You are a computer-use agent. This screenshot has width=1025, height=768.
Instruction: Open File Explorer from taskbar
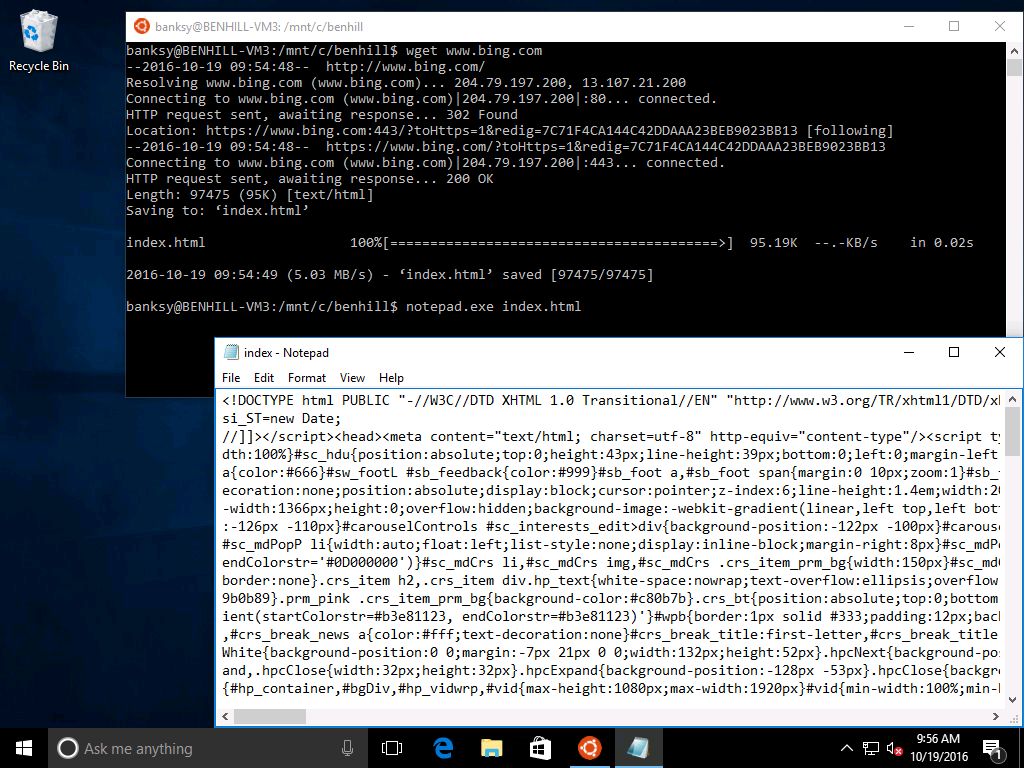[491, 748]
